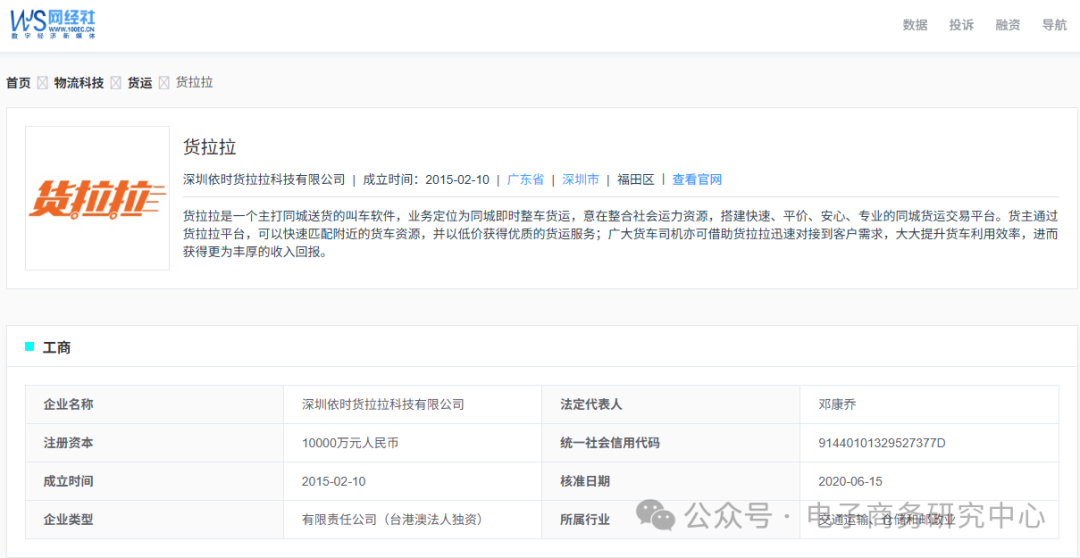1080x558 pixels.
Task: Go to 首页 breadcrumb
Action: click(x=19, y=83)
